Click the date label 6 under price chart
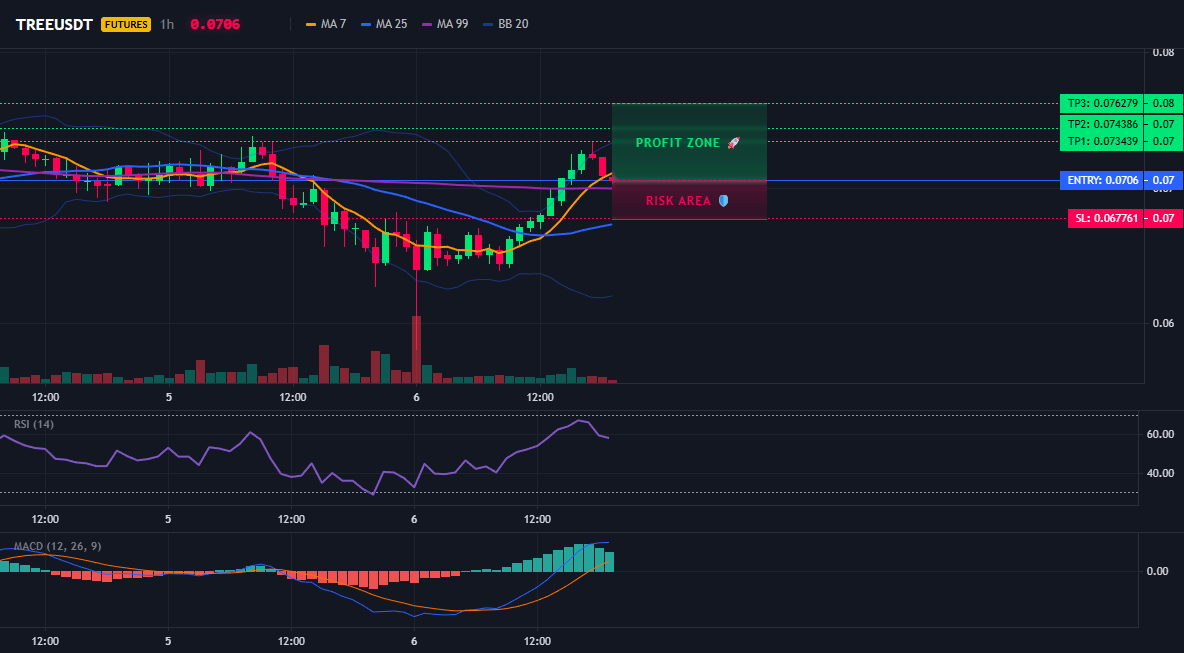This screenshot has height=653, width=1184. (x=416, y=396)
